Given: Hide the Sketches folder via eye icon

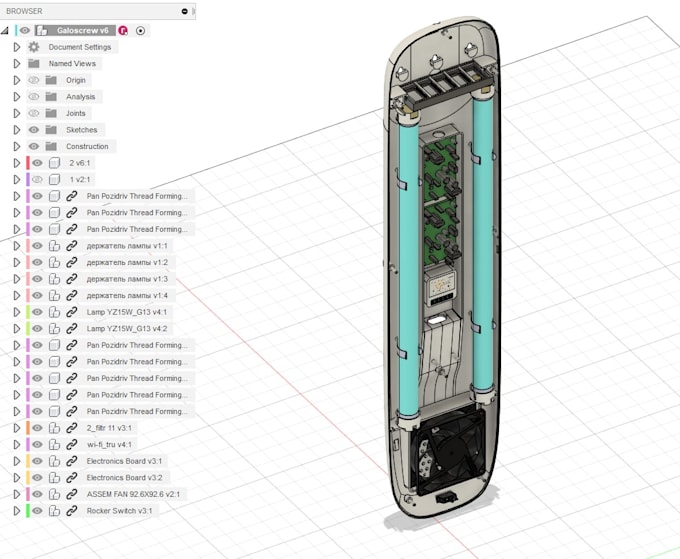Looking at the screenshot, I should pos(34,130).
